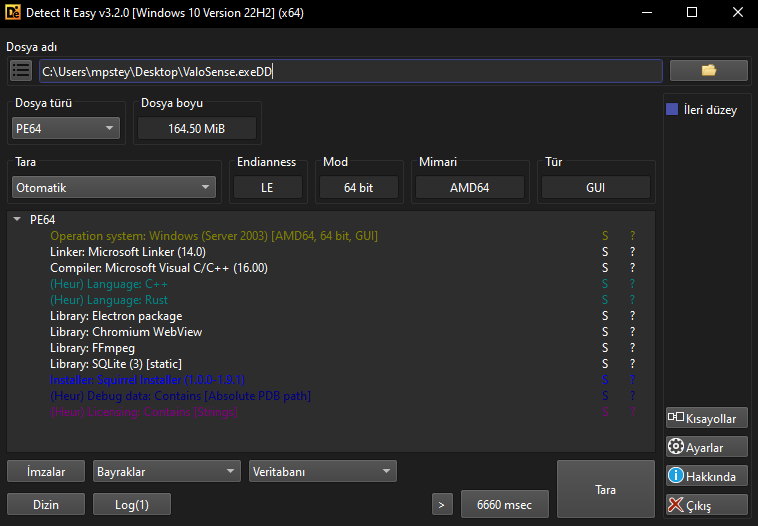Image resolution: width=758 pixels, height=526 pixels.
Task: Click S link on SQLite row
Action: [605, 364]
